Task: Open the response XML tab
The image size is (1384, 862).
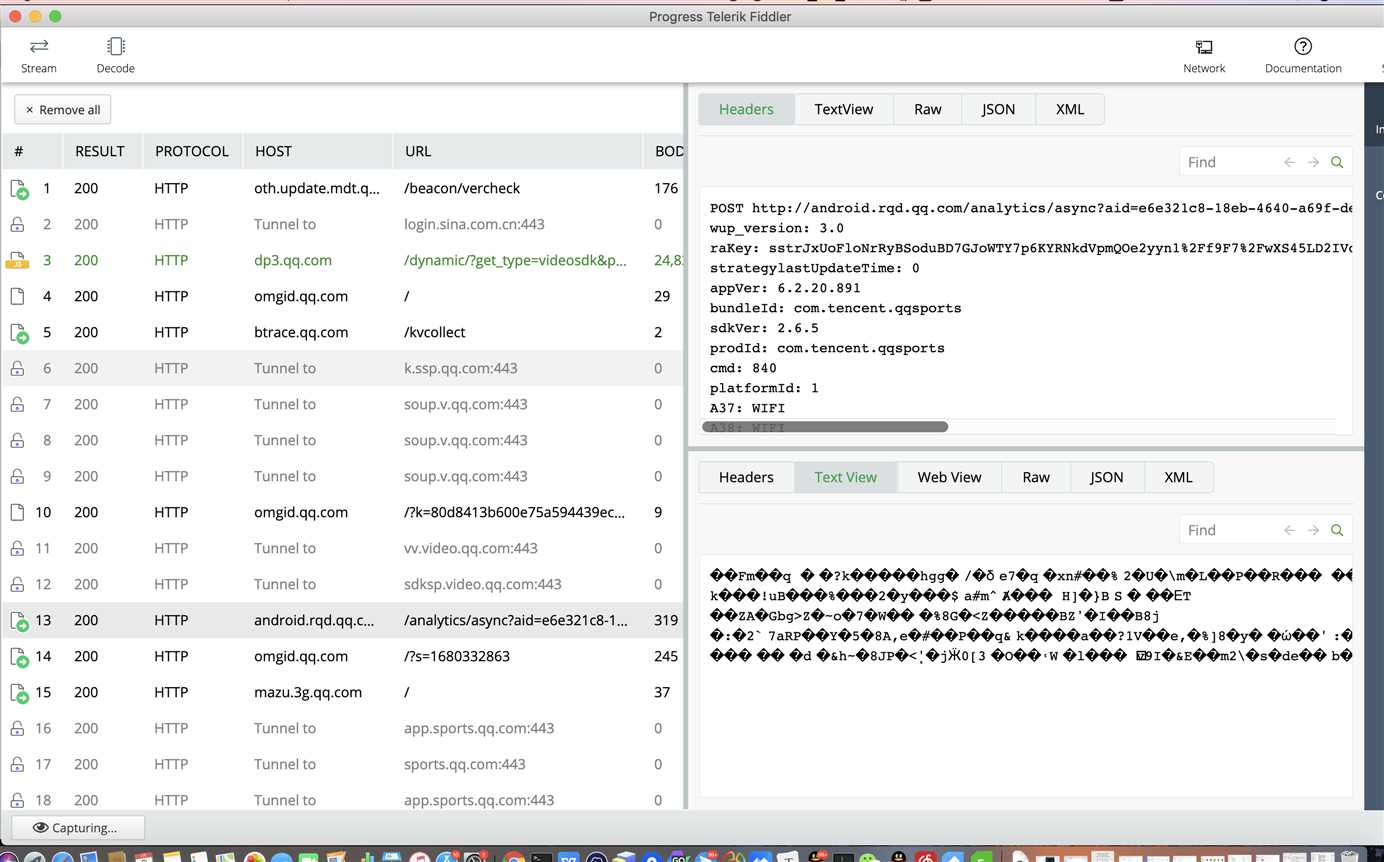Action: pos(1178,477)
